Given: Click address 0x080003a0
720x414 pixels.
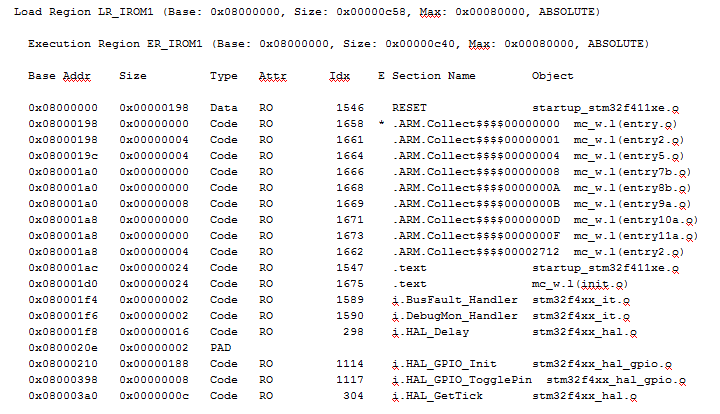Looking at the screenshot, I should click(x=63, y=396).
